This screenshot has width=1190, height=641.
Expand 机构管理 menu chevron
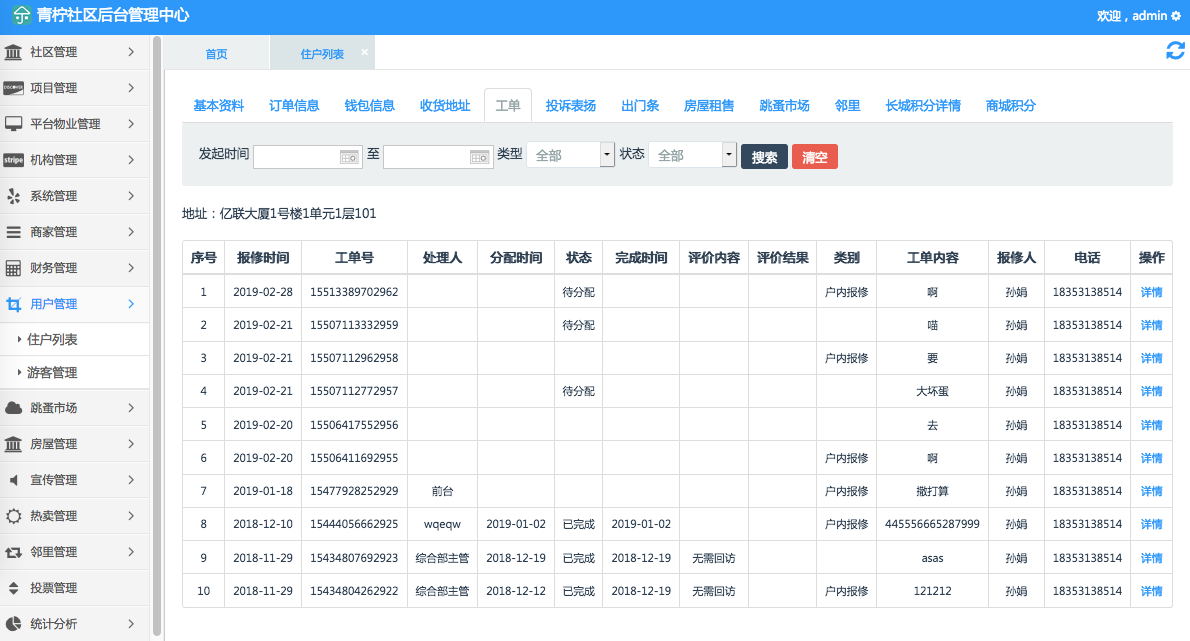pyautogui.click(x=131, y=160)
